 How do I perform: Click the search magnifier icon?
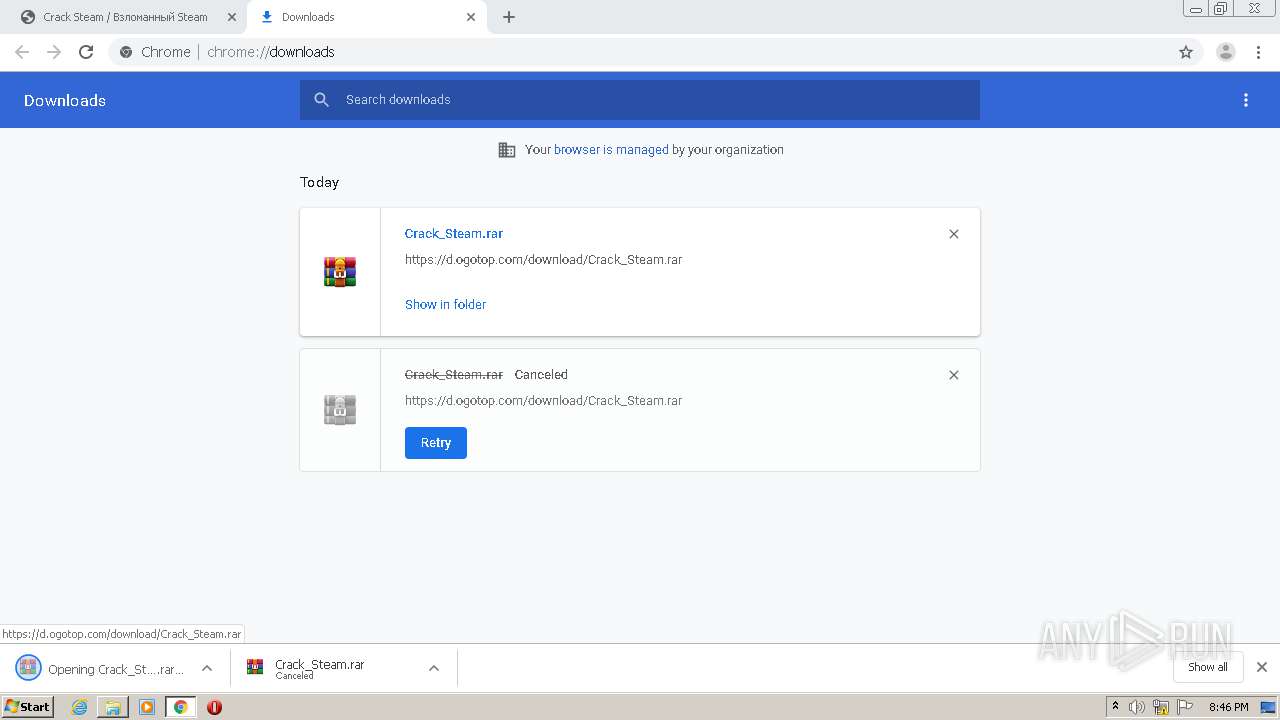click(321, 100)
